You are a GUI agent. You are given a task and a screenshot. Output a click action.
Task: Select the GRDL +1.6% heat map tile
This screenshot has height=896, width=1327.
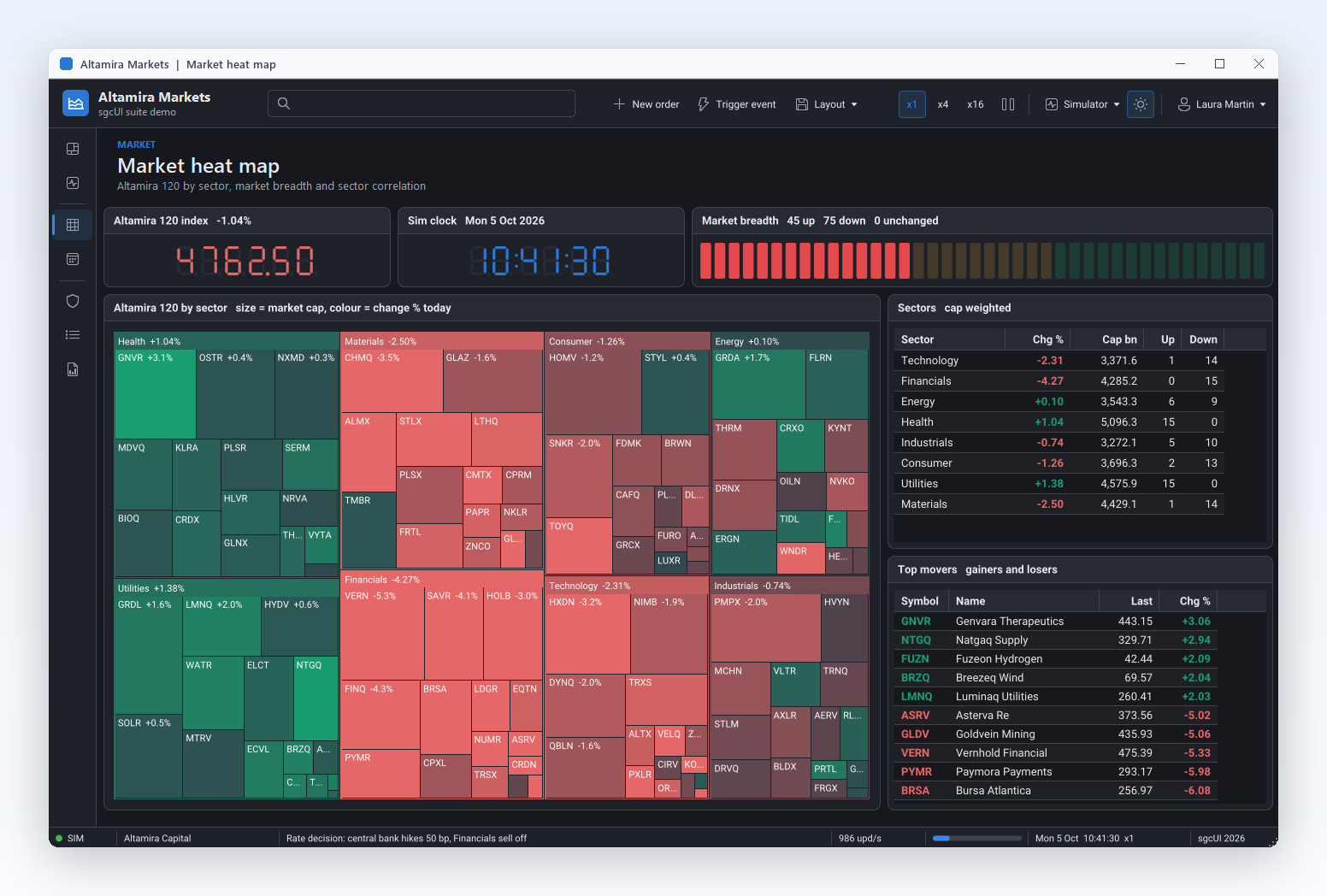[148, 654]
